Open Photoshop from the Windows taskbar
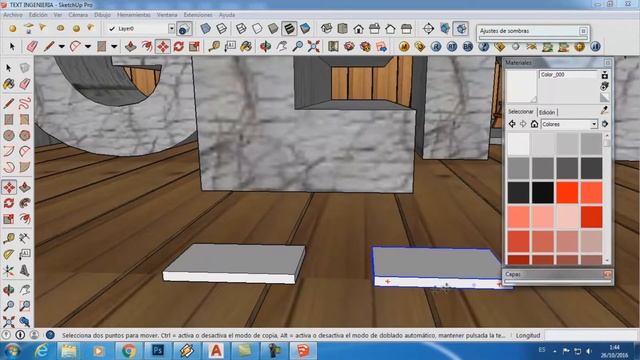This screenshot has height=360, width=640. [x=158, y=351]
